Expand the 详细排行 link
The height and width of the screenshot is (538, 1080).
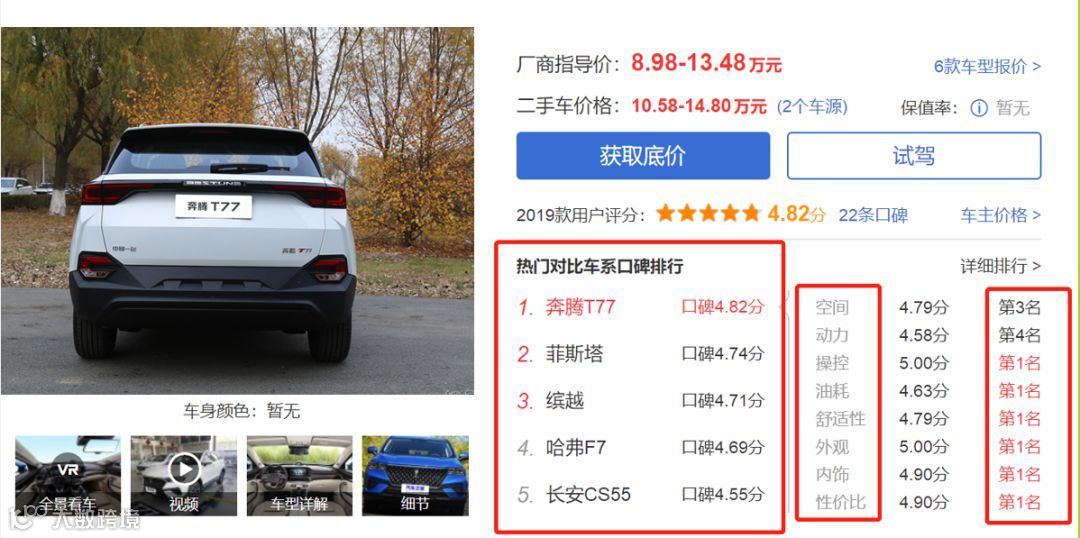1000,266
